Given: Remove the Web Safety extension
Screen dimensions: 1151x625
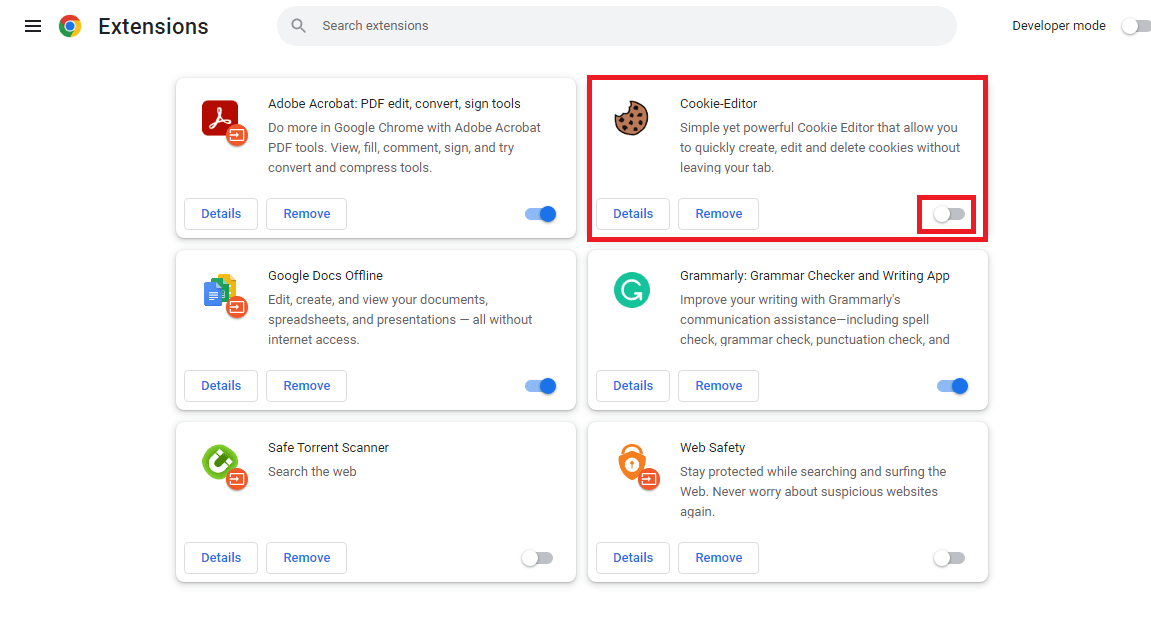Looking at the screenshot, I should [x=718, y=557].
